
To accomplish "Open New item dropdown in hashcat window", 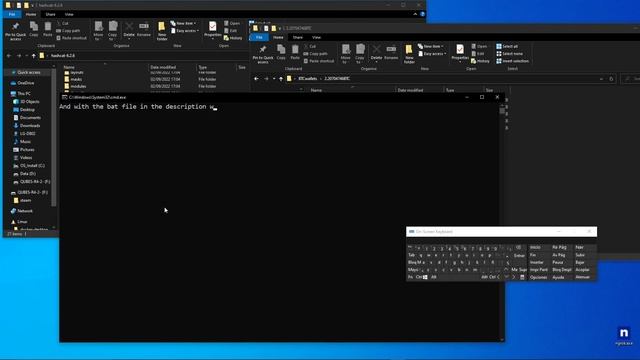I will (183, 23).
